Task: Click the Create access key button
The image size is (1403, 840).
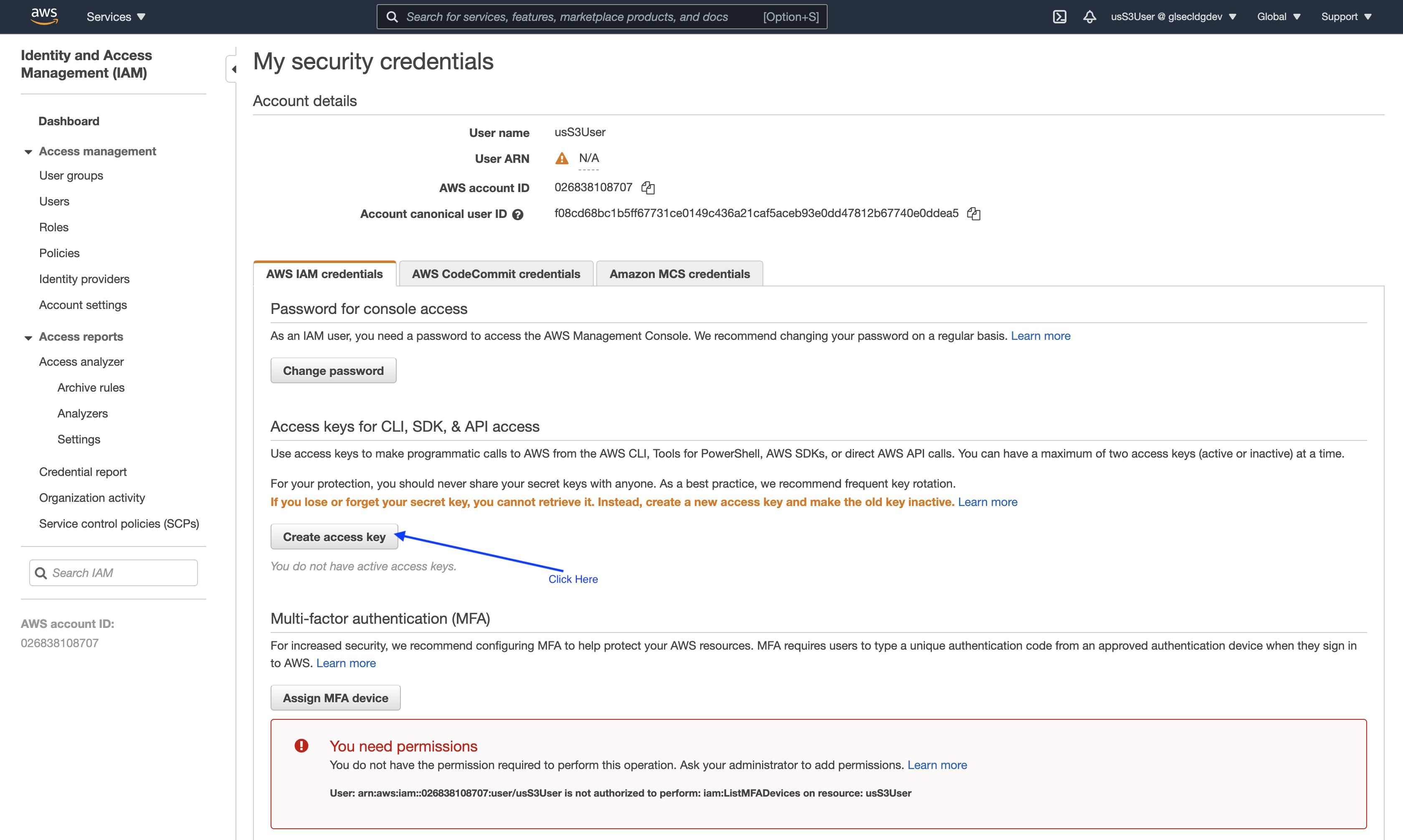Action: [x=334, y=536]
